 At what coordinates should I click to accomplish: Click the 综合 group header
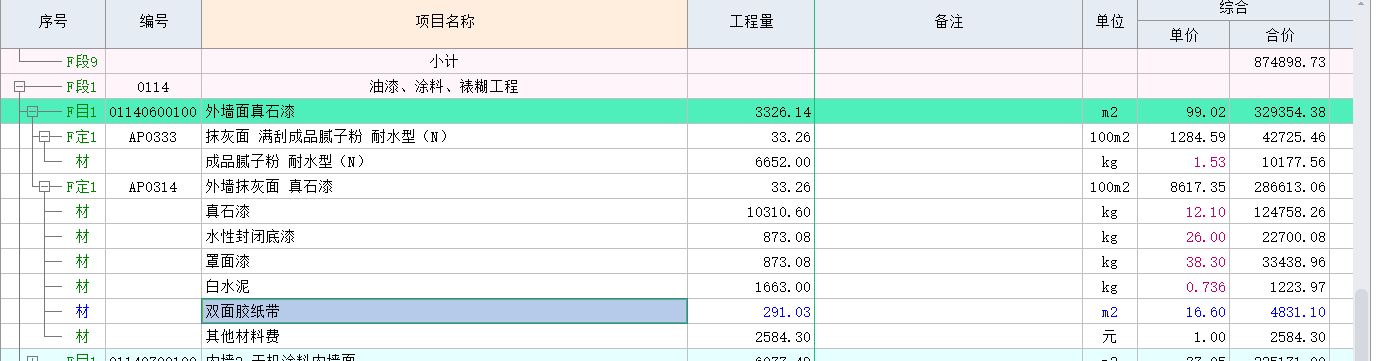click(x=1233, y=10)
